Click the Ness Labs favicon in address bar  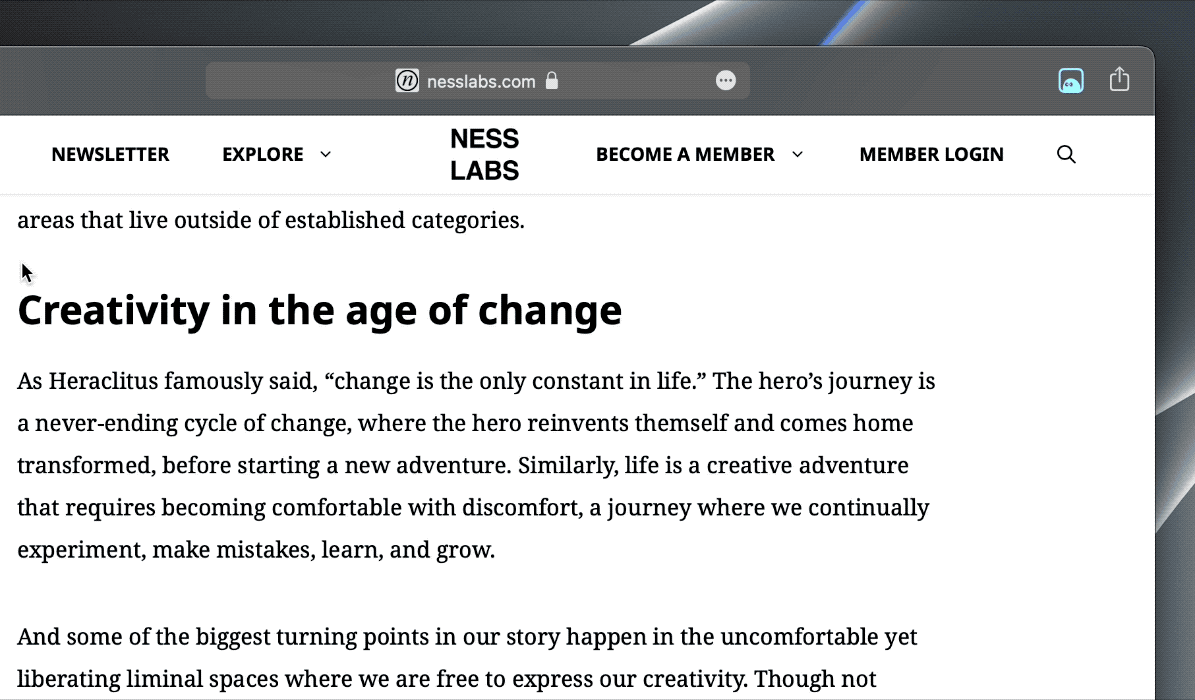(x=407, y=81)
